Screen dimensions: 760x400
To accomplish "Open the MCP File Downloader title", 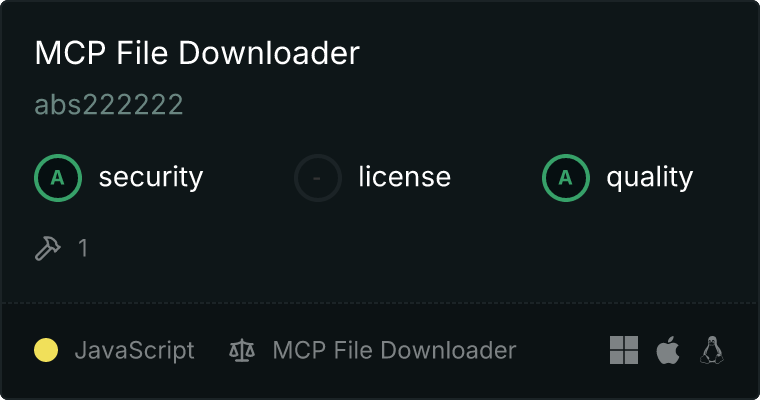I will 197,53.
